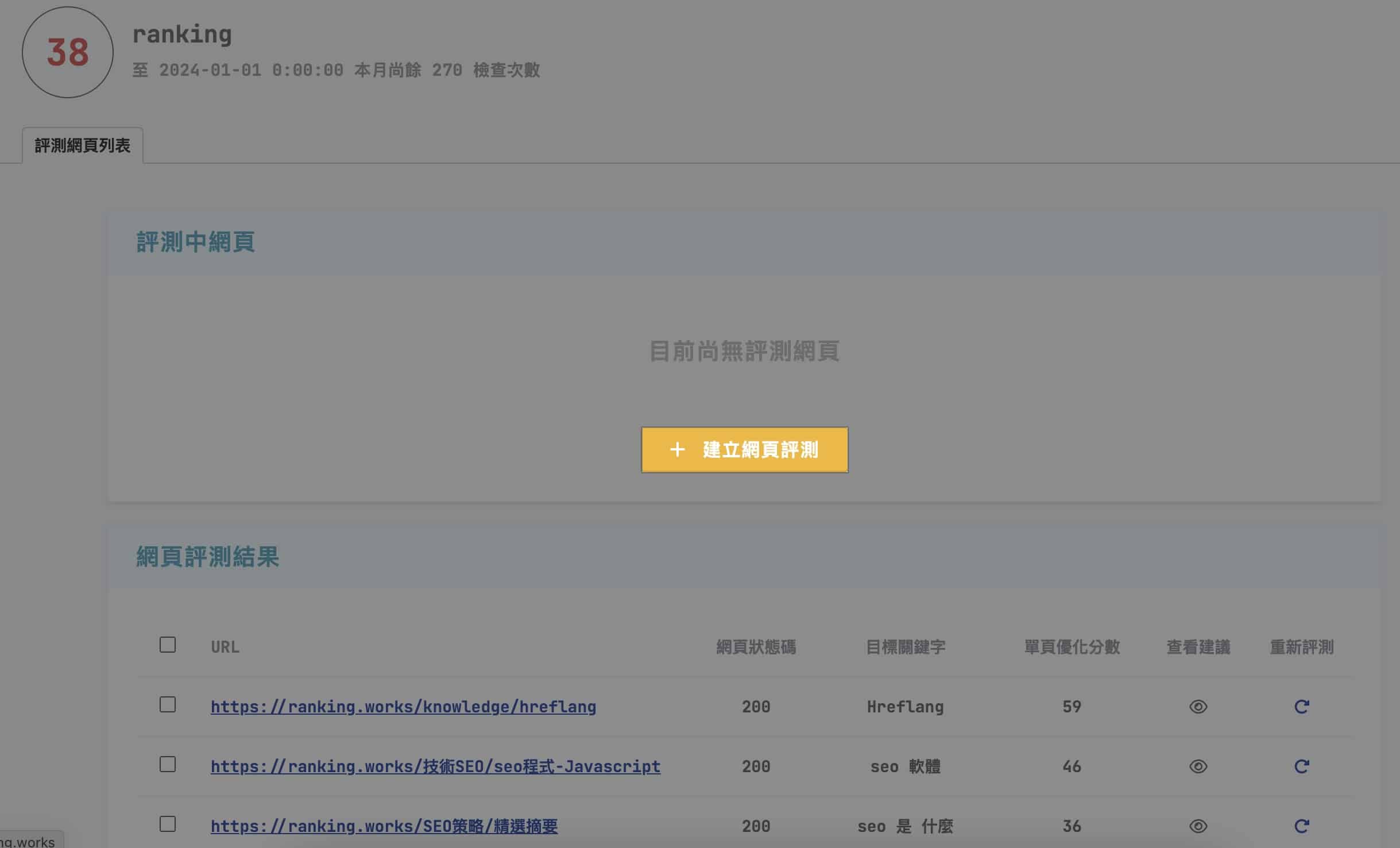Open the knowledge/hreflang URL link
The image size is (1400, 848).
(403, 707)
